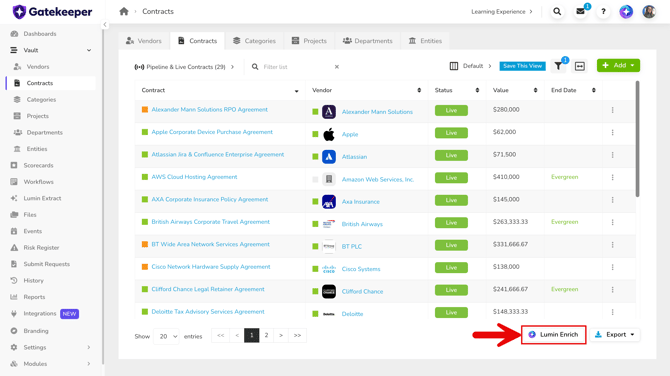Click the Apple vendor logo
Viewport: 670px width, 376px height.
coord(329,134)
